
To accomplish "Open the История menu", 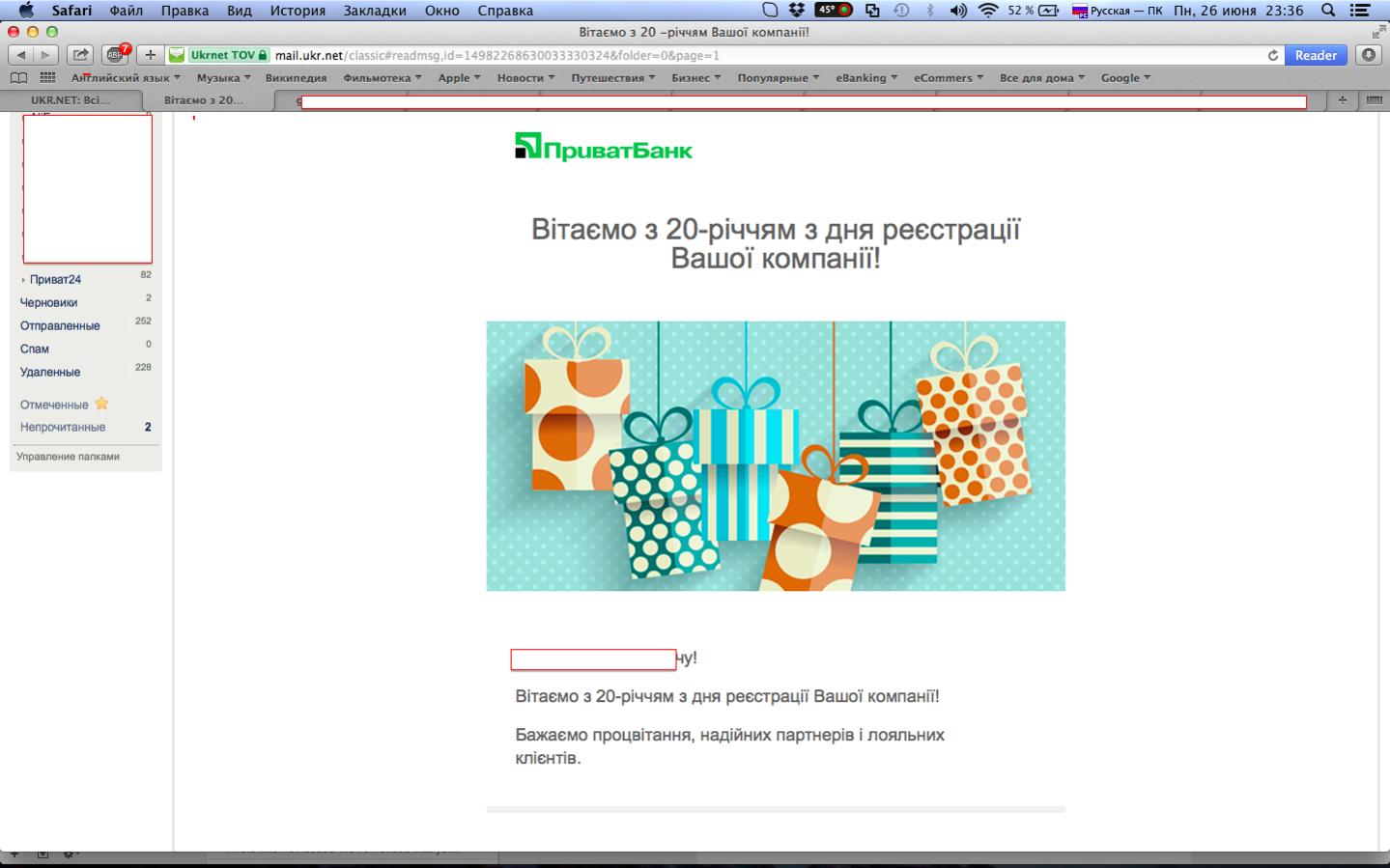I will coord(298,11).
